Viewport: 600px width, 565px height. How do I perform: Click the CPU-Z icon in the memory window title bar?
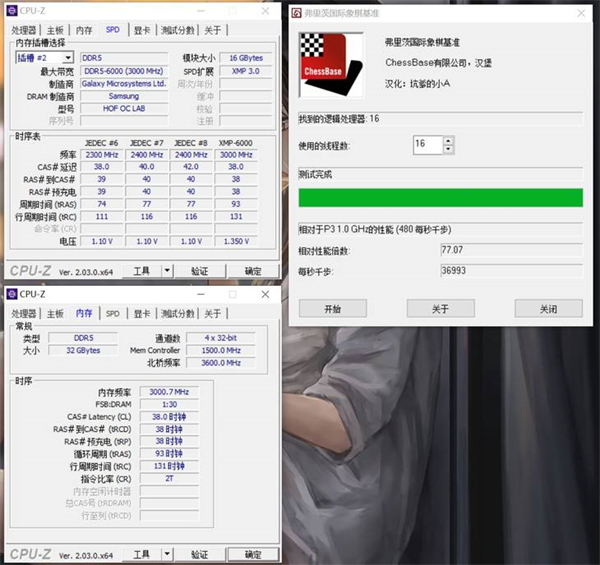tap(13, 294)
